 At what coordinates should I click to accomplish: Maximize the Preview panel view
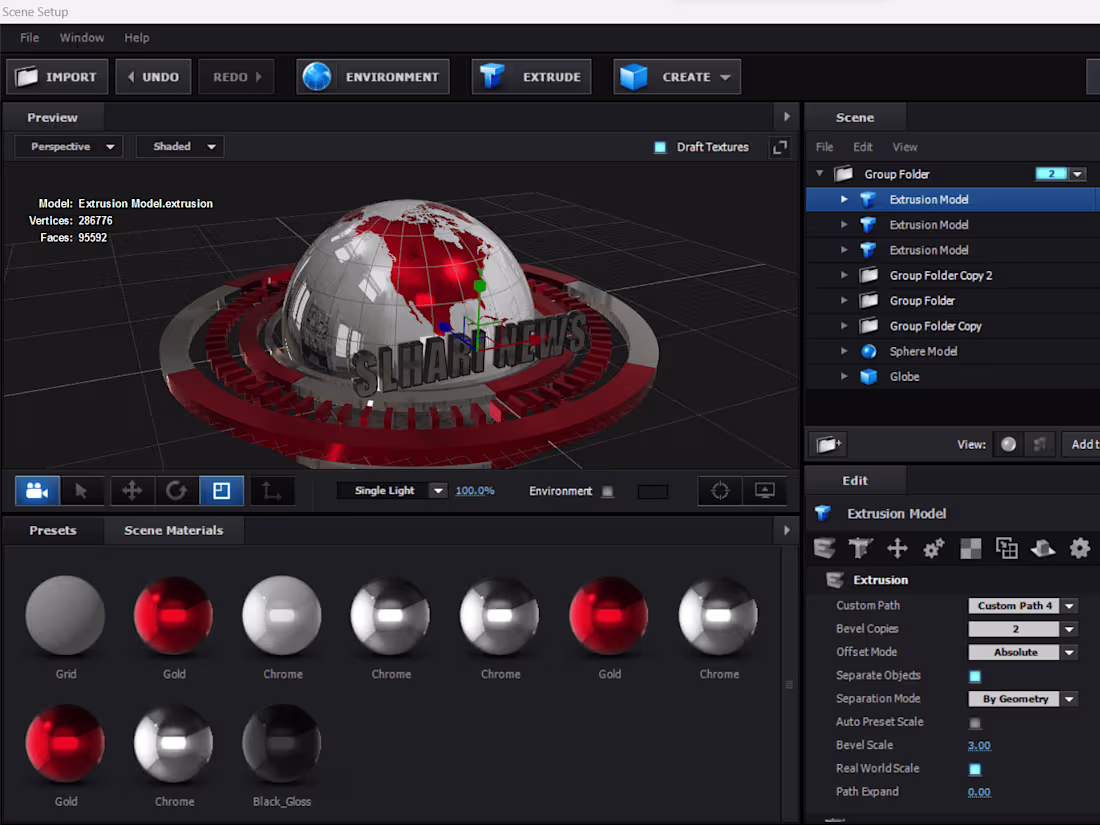coord(779,147)
